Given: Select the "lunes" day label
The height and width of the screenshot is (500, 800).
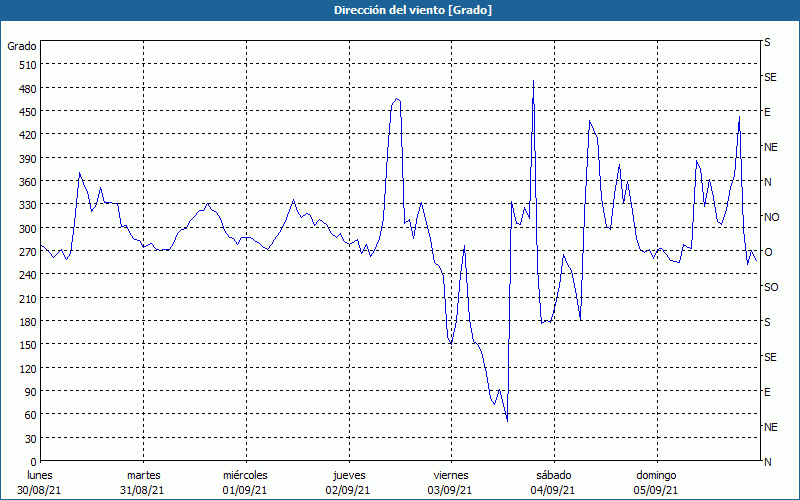Looking at the screenshot, I should point(40,475).
